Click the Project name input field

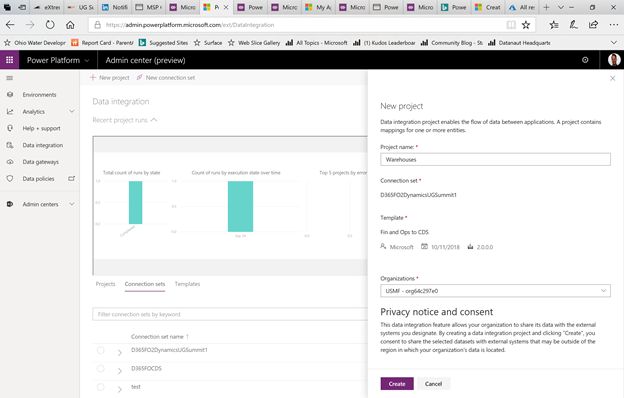[x=495, y=160]
